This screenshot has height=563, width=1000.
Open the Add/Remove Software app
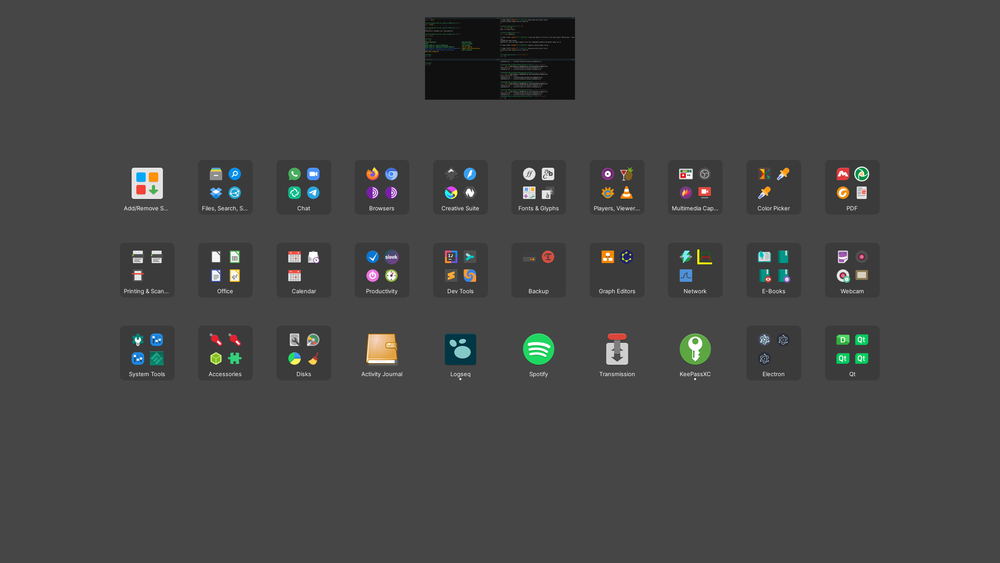click(147, 187)
